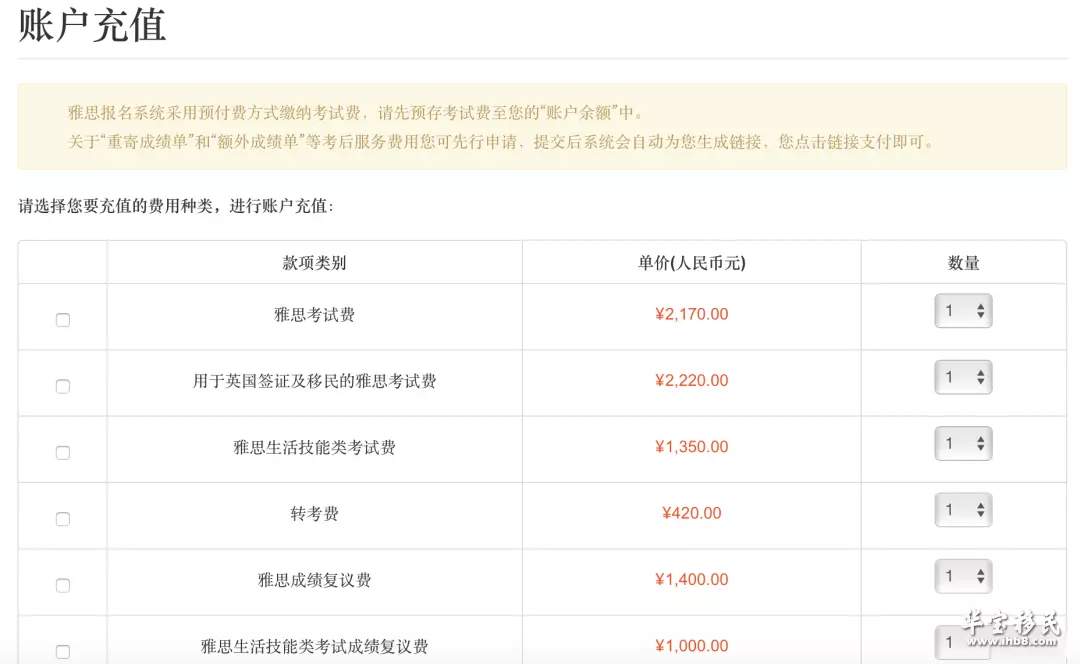The height and width of the screenshot is (664, 1080).
Task: Click notice line about 重寄成绩单 and 额外成绩单
Action: click(501, 142)
